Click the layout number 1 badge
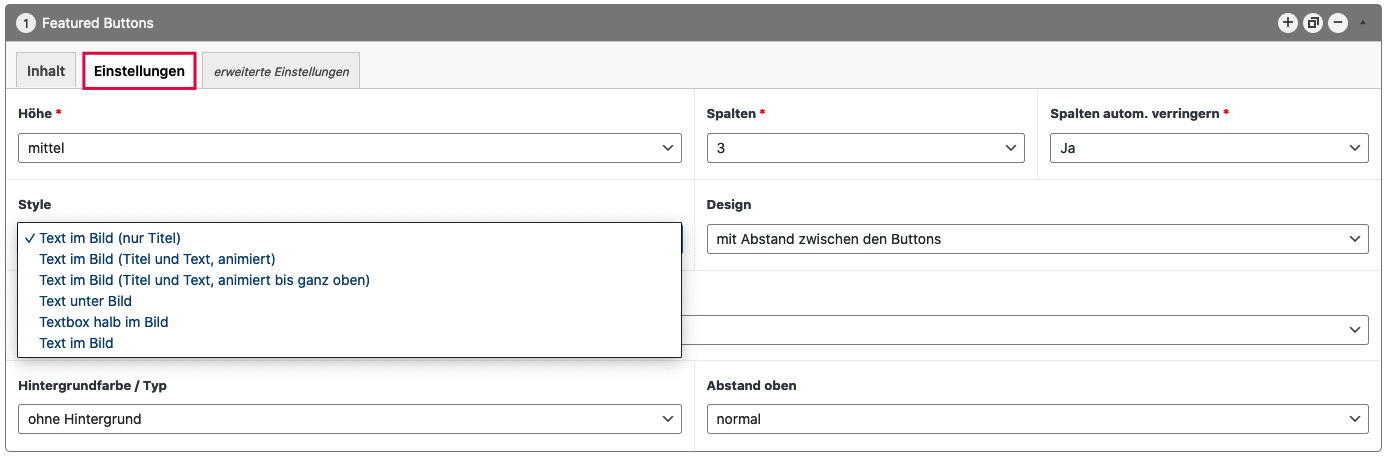This screenshot has height=458, width=1388. (26, 23)
